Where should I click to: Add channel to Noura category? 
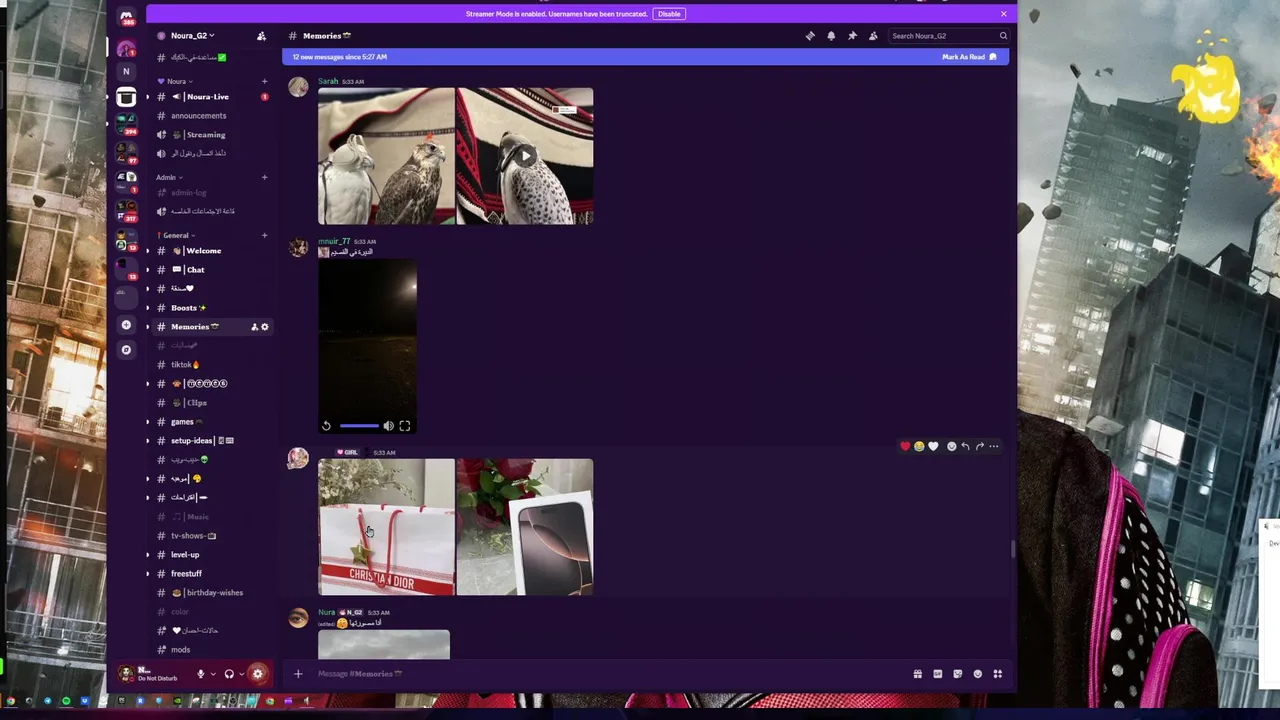tap(264, 81)
